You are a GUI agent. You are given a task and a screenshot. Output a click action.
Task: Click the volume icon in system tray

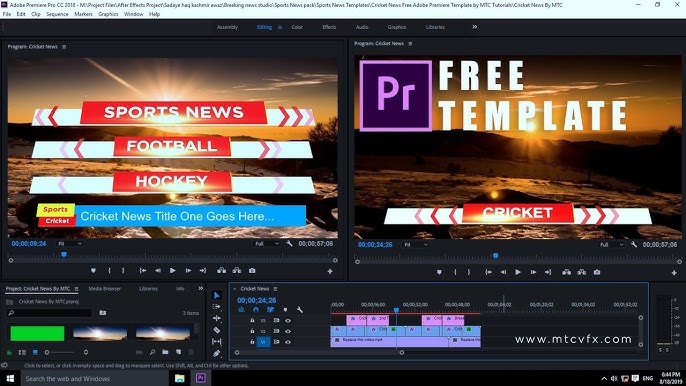[x=614, y=379]
